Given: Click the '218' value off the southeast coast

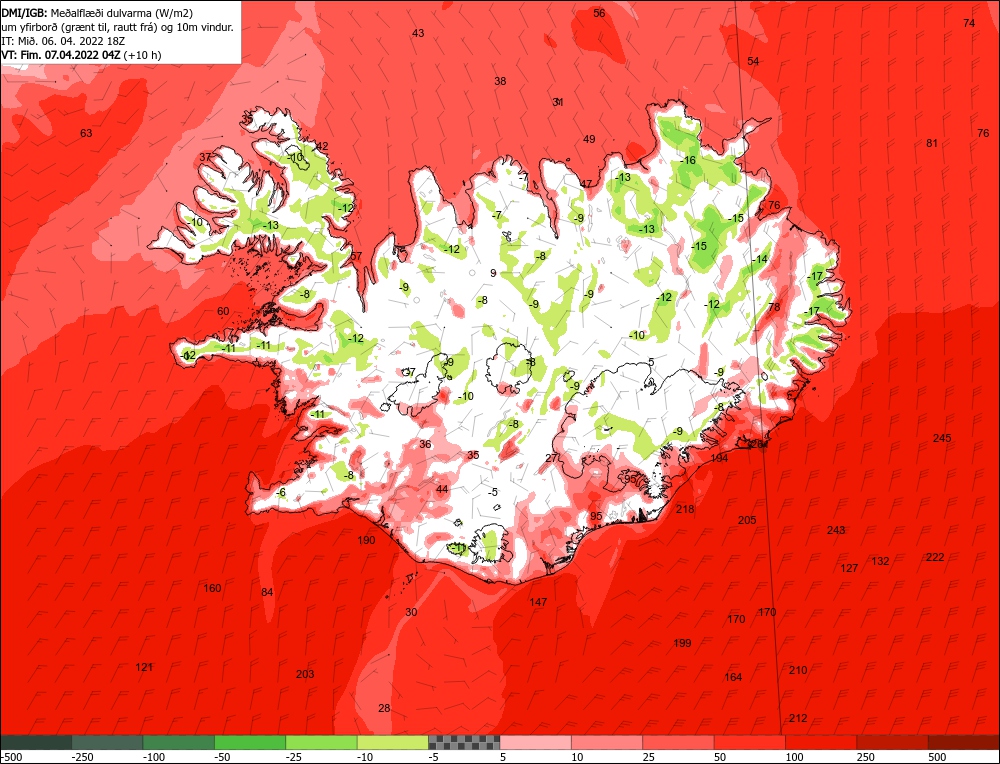Looking at the screenshot, I should click(x=685, y=509).
